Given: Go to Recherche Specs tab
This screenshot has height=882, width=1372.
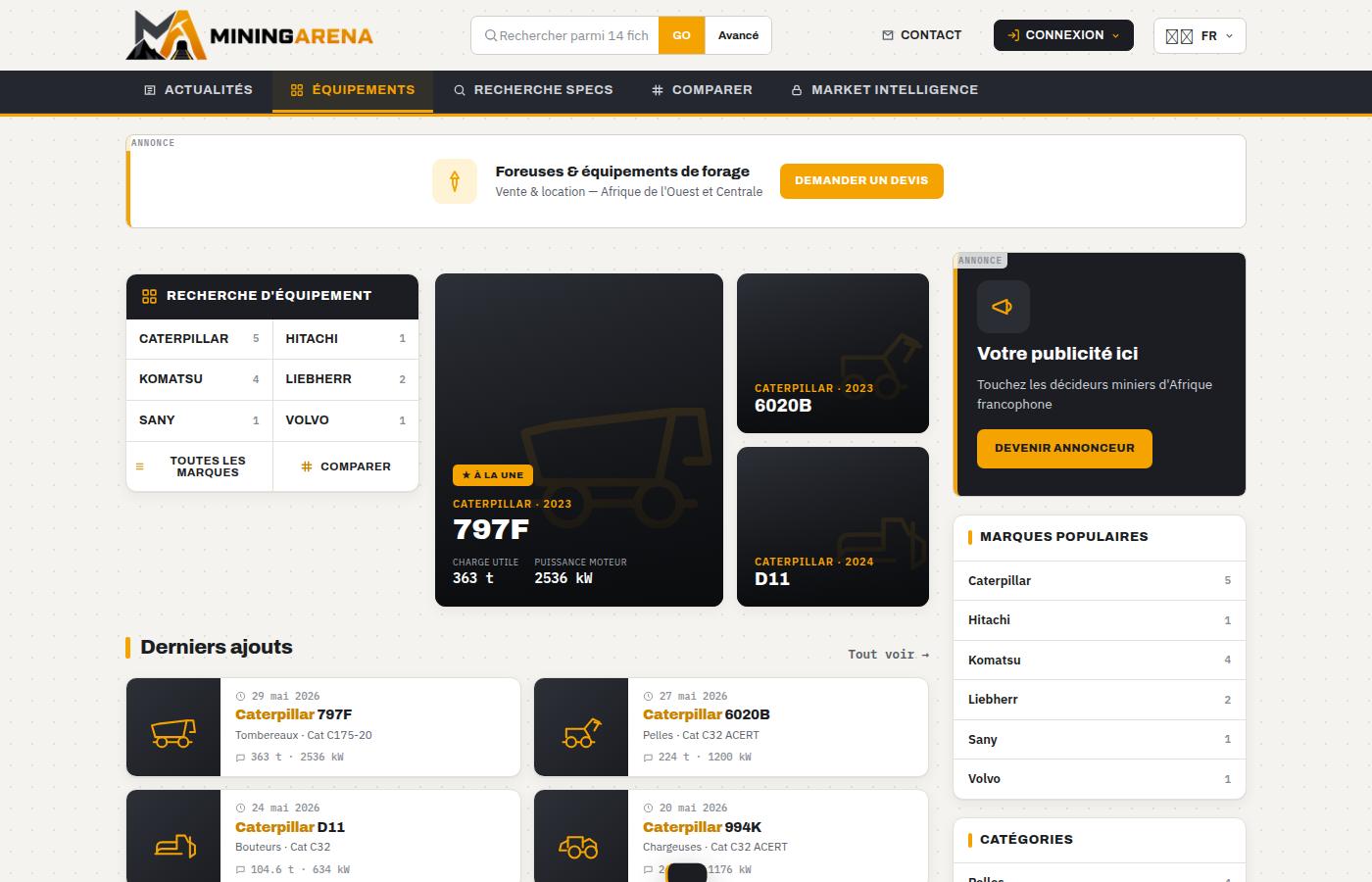Looking at the screenshot, I should click(x=533, y=90).
